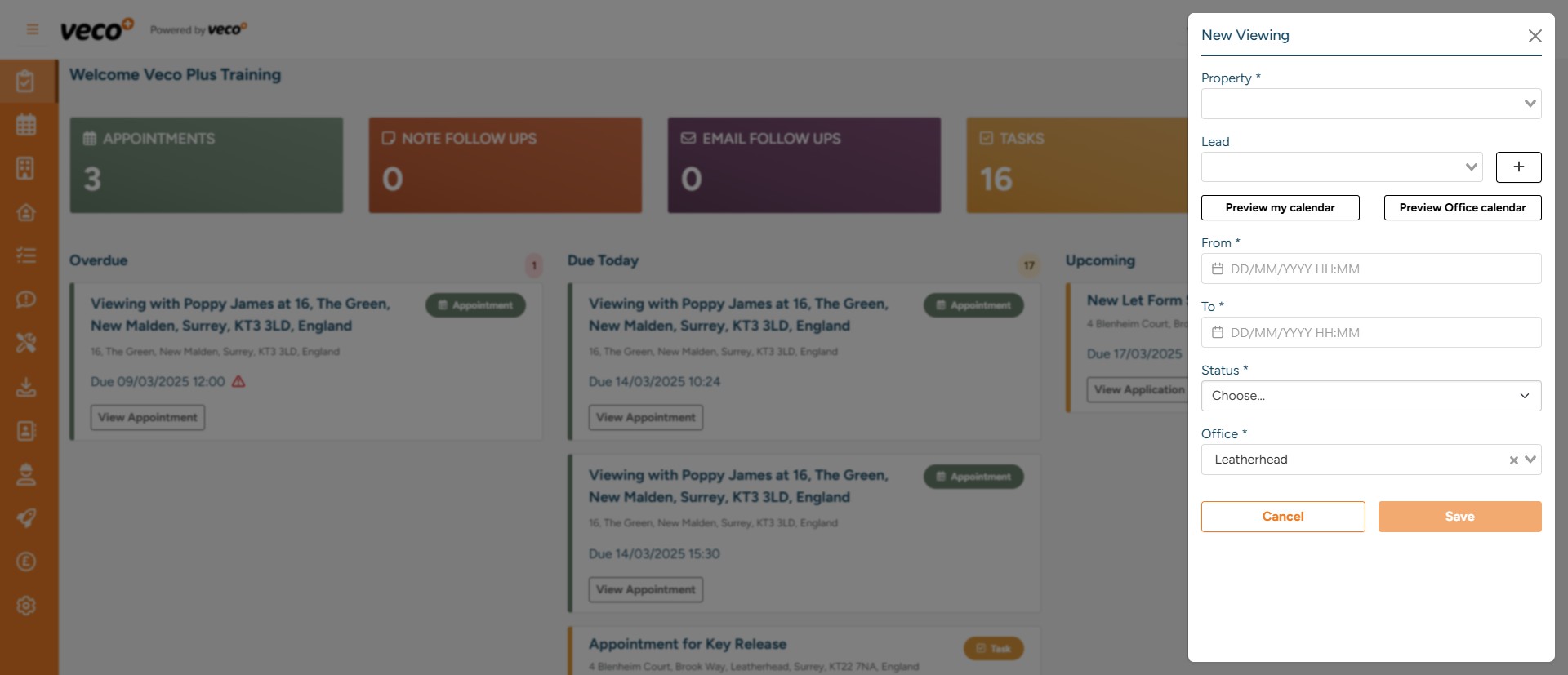This screenshot has height=675, width=1568.
Task: Click the 'Welcome Veco Plus Training' heading
Action: pos(176,74)
